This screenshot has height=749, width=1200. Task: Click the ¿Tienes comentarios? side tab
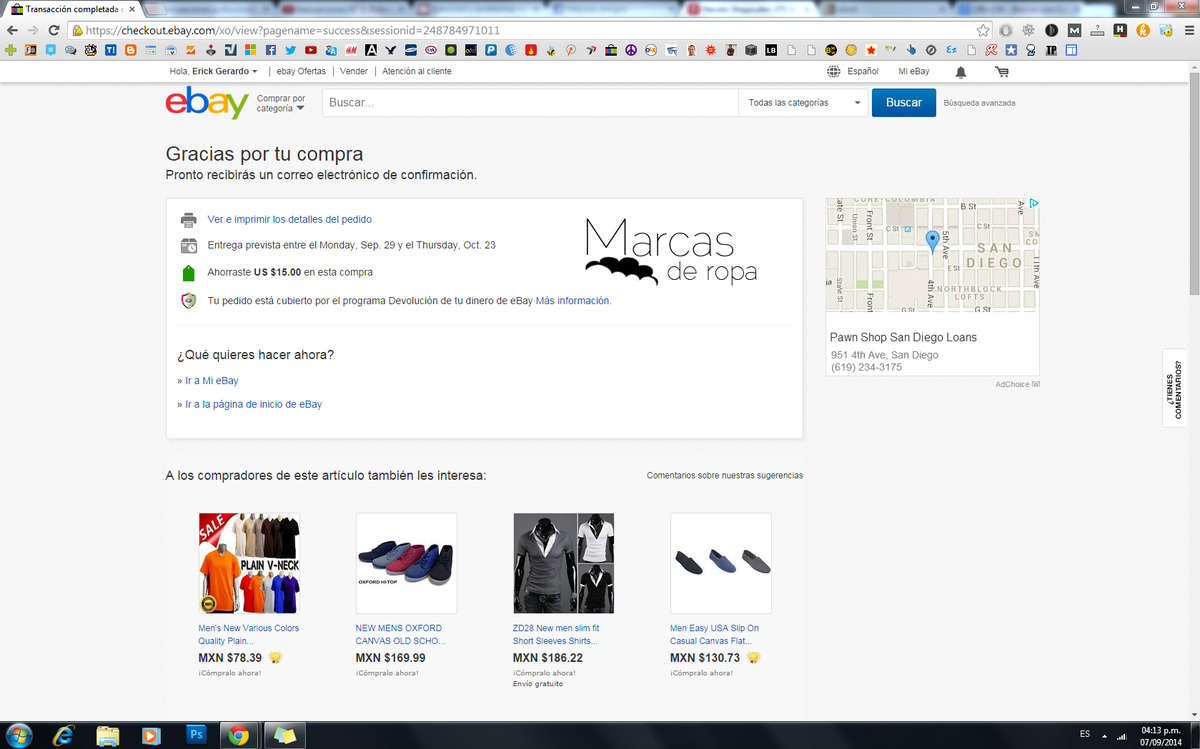point(1175,387)
